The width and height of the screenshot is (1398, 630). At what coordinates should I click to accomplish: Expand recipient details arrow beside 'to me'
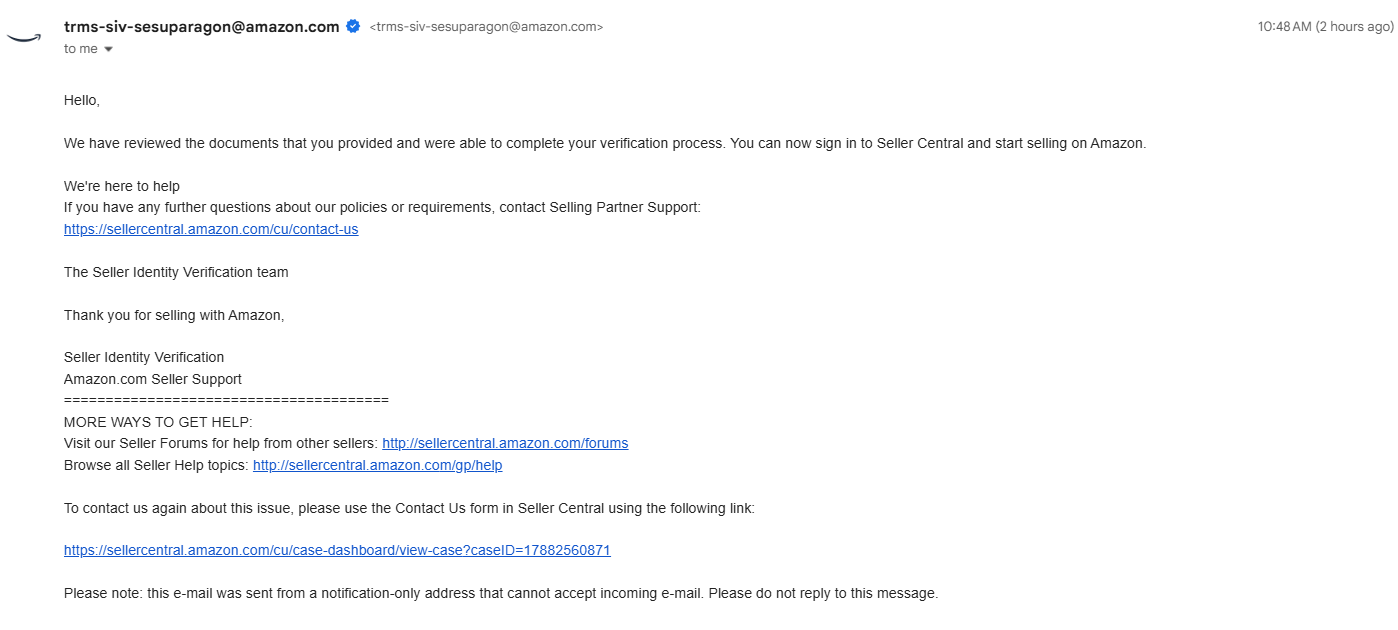click(x=108, y=49)
